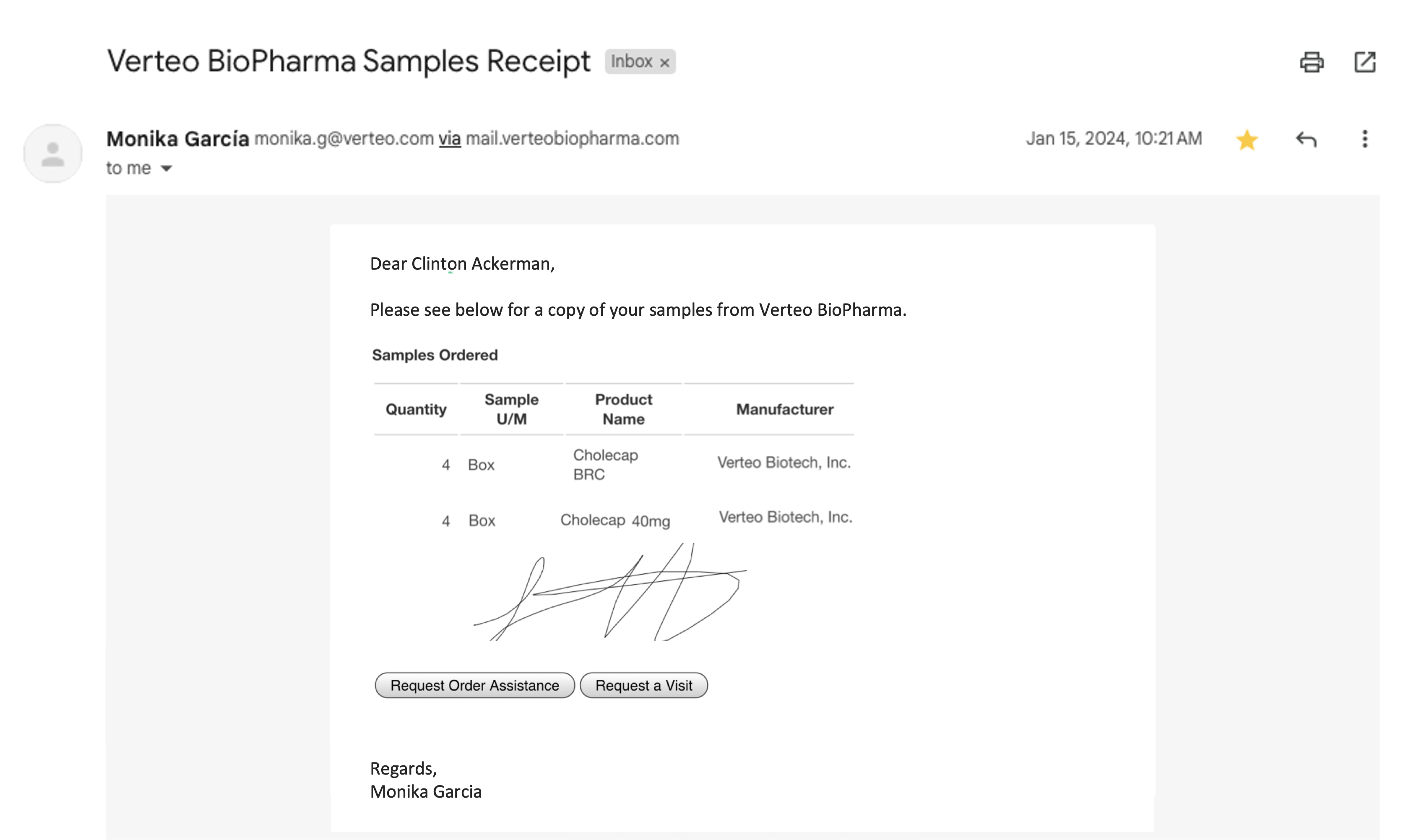1406x840 pixels.
Task: Expand recipient details next to "to me"
Action: point(167,169)
